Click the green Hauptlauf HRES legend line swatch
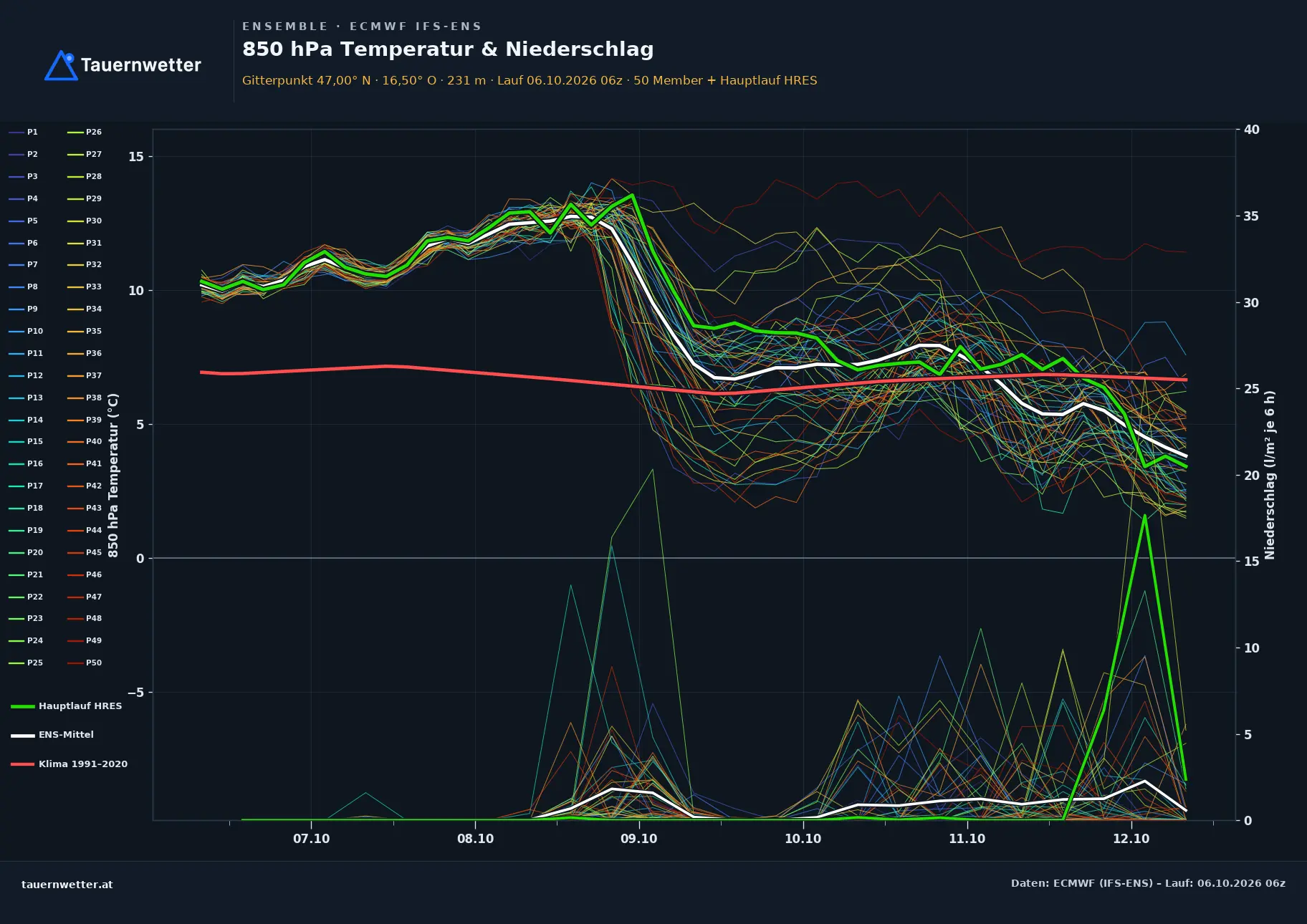The height and width of the screenshot is (924, 1307). click(23, 706)
